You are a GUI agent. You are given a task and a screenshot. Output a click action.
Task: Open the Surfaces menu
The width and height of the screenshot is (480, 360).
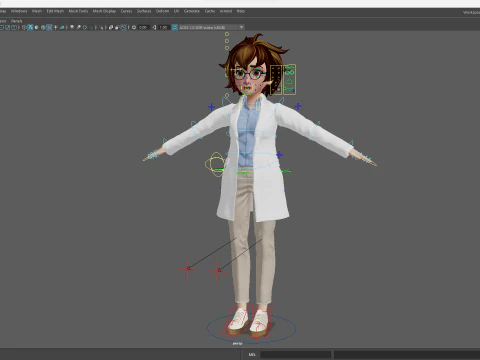click(x=144, y=11)
